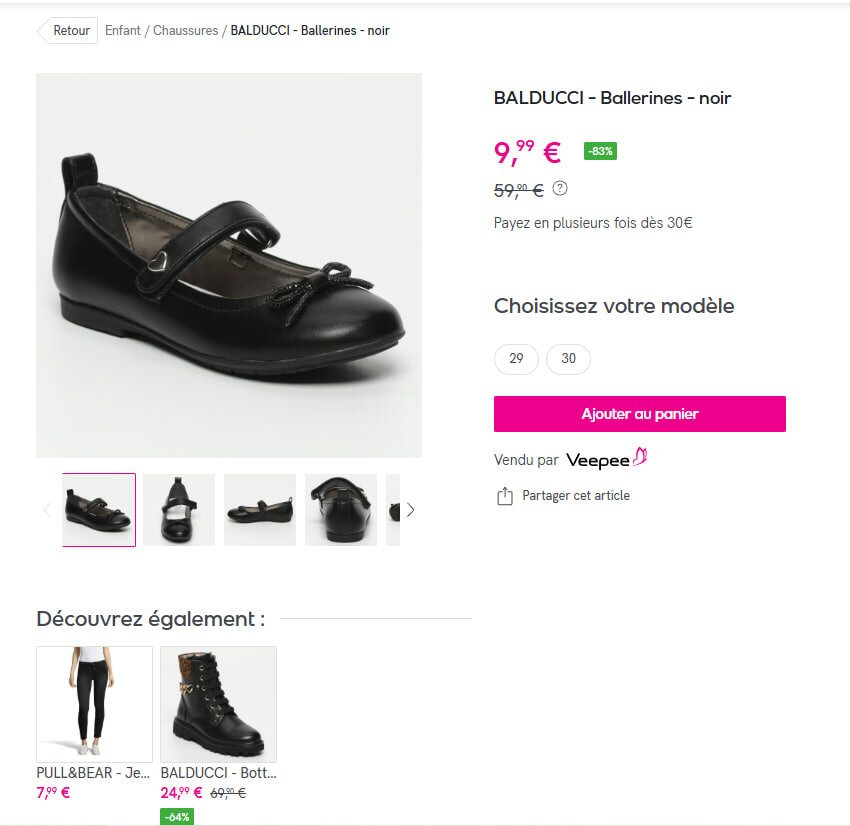Select size 30

[568, 359]
